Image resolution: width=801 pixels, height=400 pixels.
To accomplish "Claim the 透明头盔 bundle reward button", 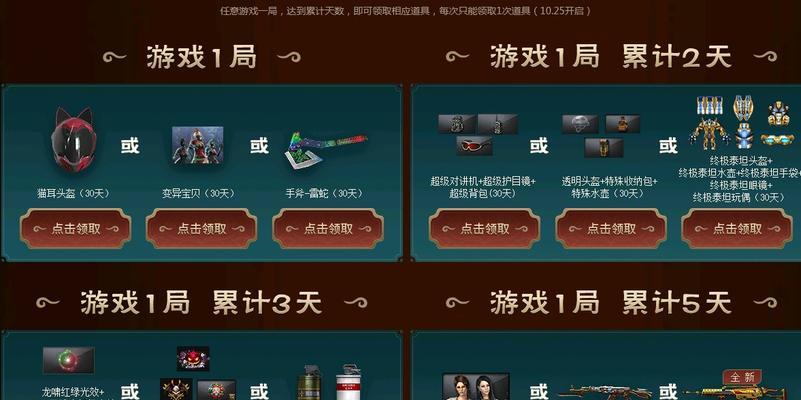I will coord(611,228).
